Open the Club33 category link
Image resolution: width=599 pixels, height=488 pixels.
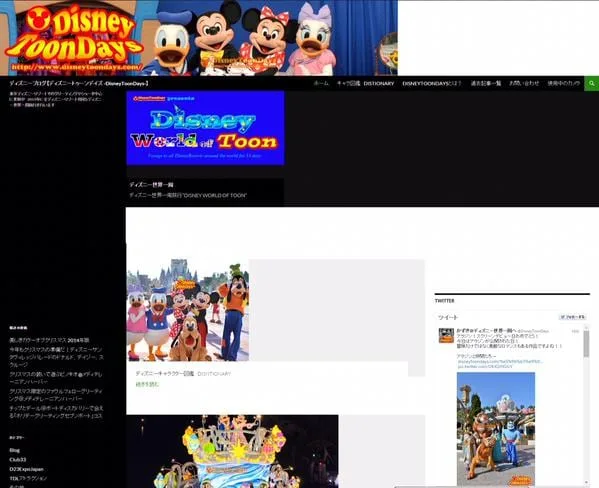[x=18, y=460]
